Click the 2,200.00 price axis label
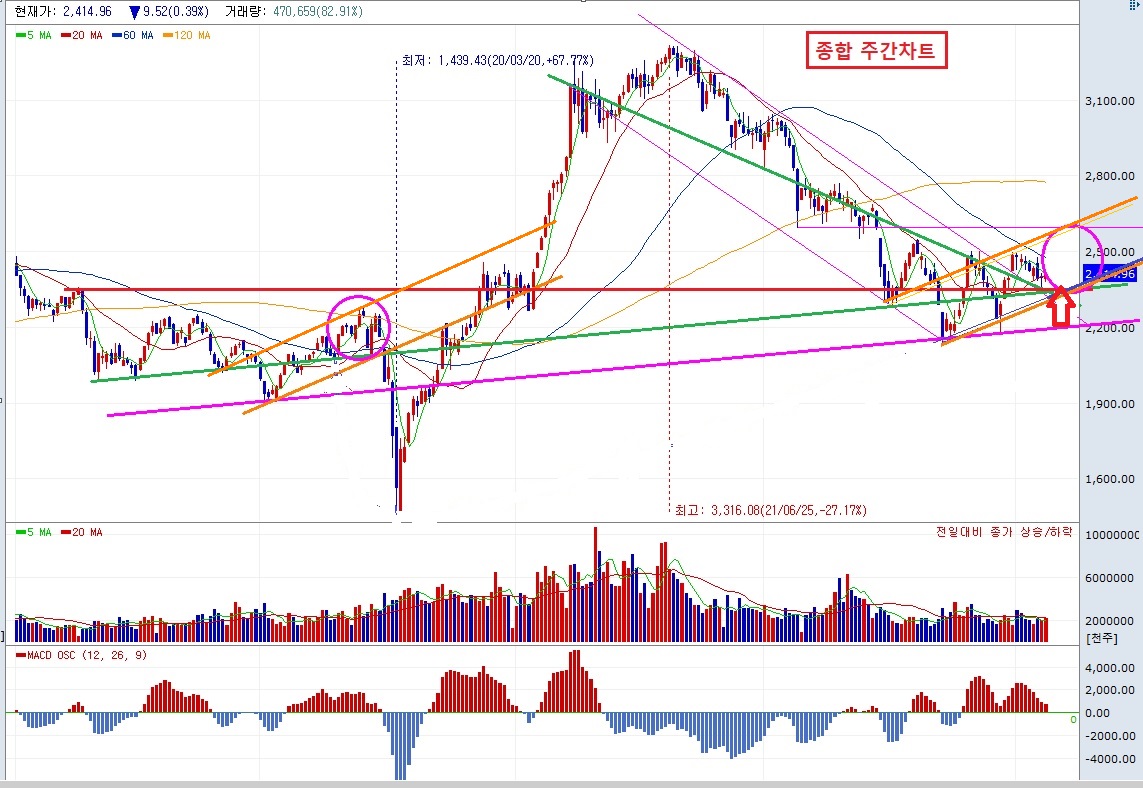 (x=1109, y=328)
